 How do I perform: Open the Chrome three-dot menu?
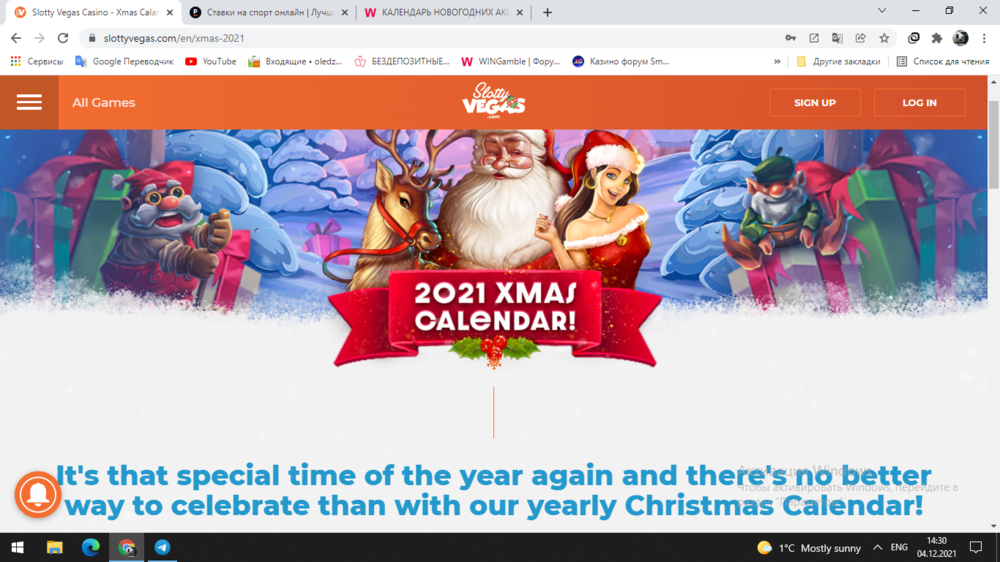coord(984,38)
